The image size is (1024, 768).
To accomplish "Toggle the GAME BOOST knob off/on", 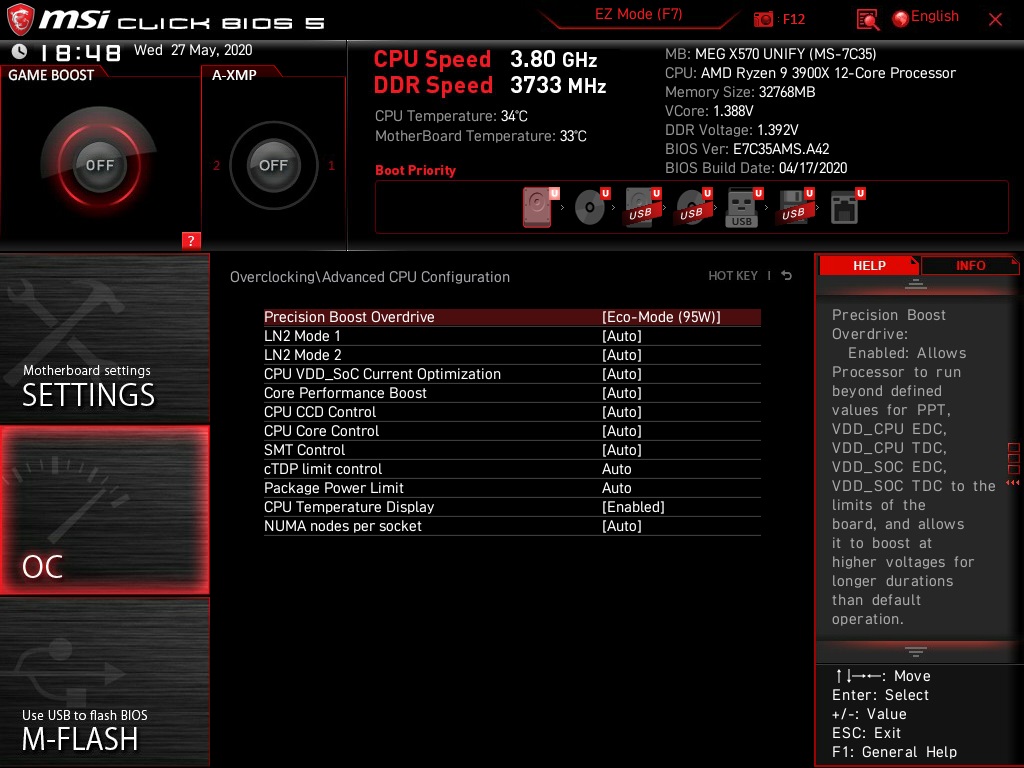I will [99, 165].
